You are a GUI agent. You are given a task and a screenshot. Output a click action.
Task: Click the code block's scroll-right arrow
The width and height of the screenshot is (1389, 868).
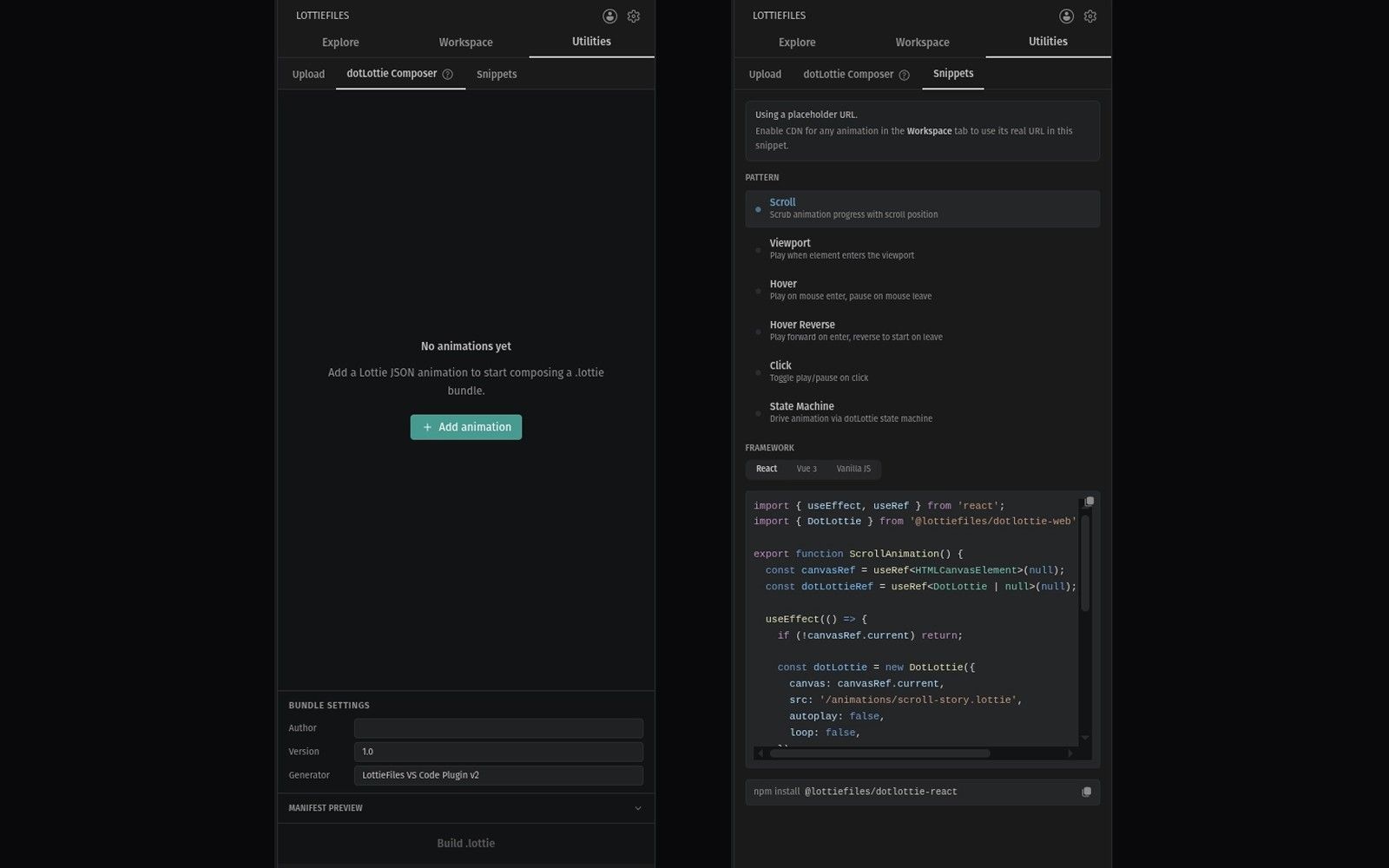[x=1070, y=753]
